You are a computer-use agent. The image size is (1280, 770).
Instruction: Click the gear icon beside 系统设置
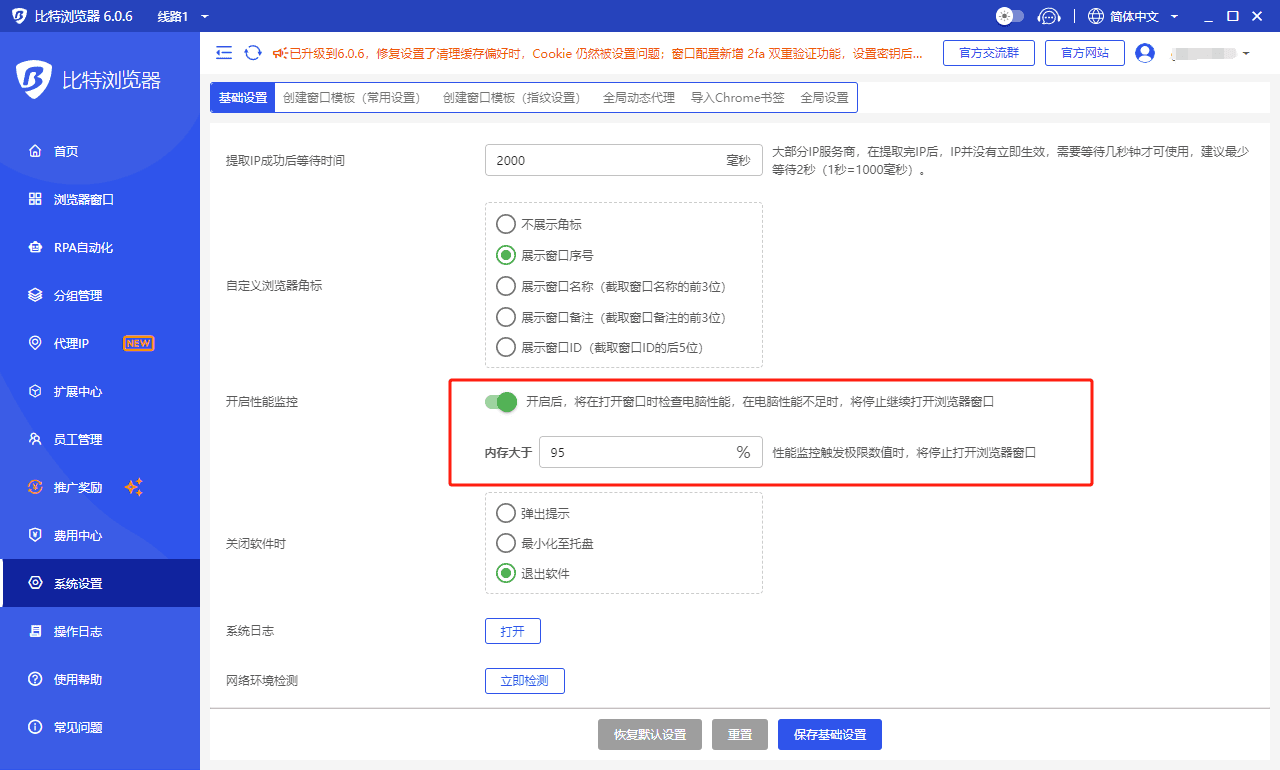(35, 583)
